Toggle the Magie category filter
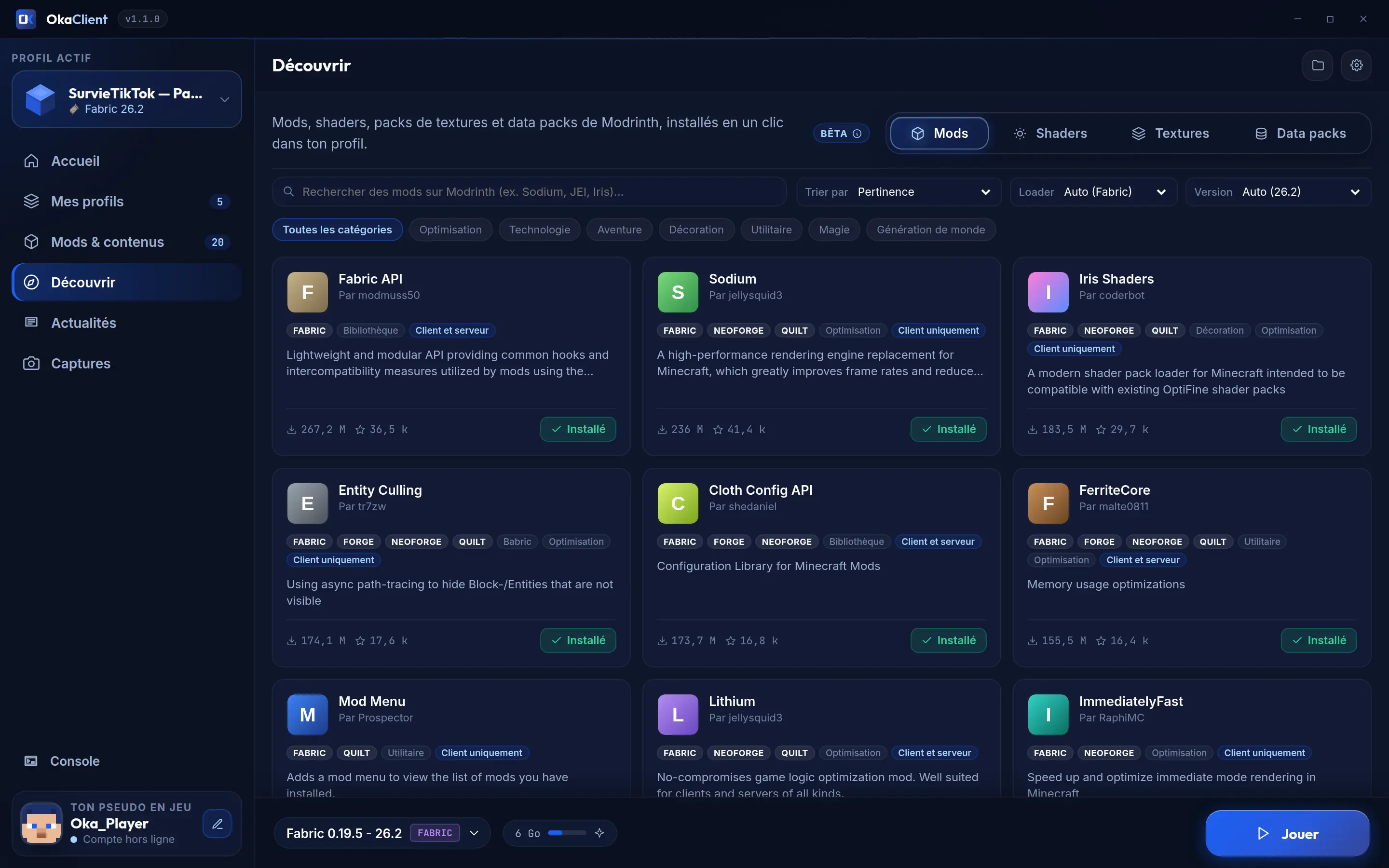 coord(834,230)
